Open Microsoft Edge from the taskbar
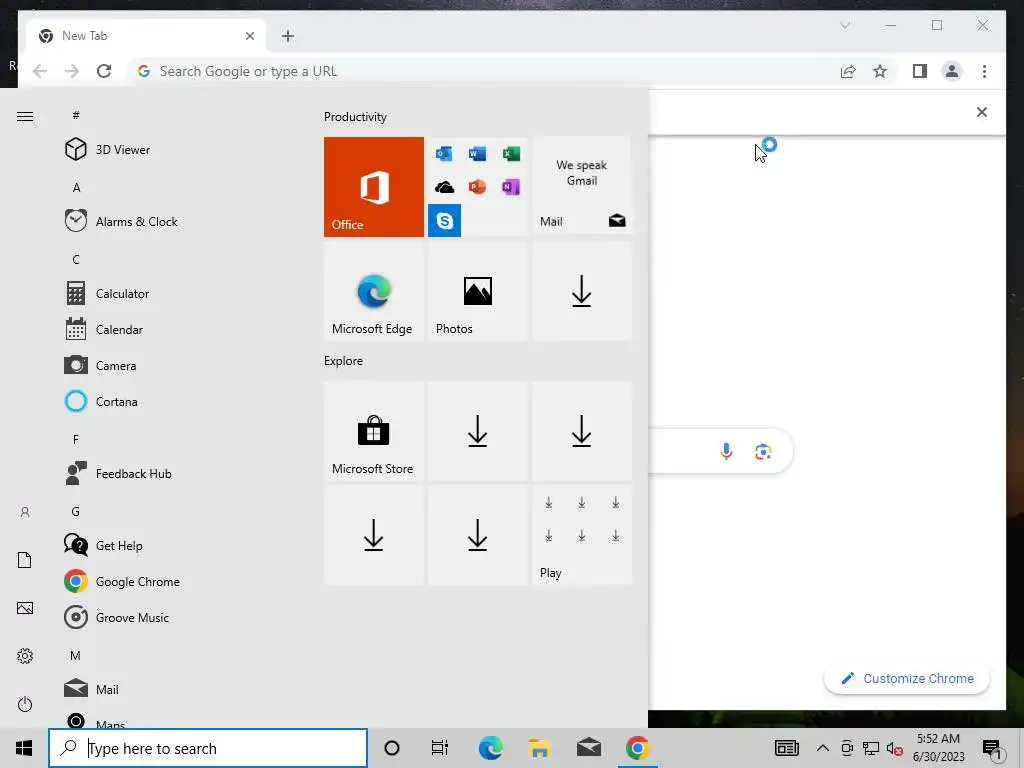 pyautogui.click(x=490, y=748)
